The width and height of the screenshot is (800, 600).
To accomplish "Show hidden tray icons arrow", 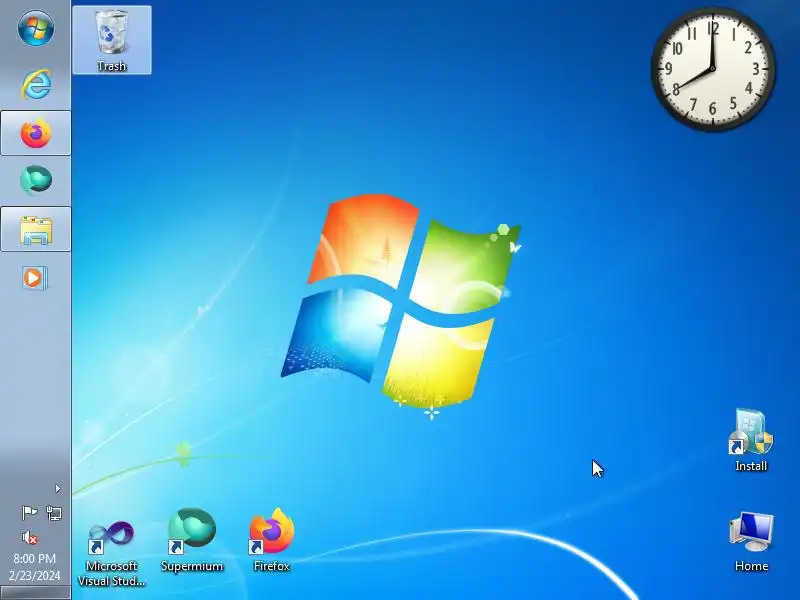I will click(58, 489).
